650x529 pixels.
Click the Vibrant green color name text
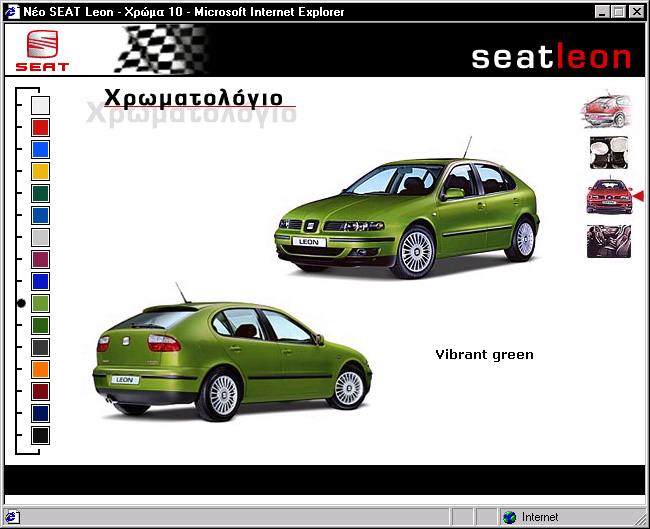pos(484,355)
